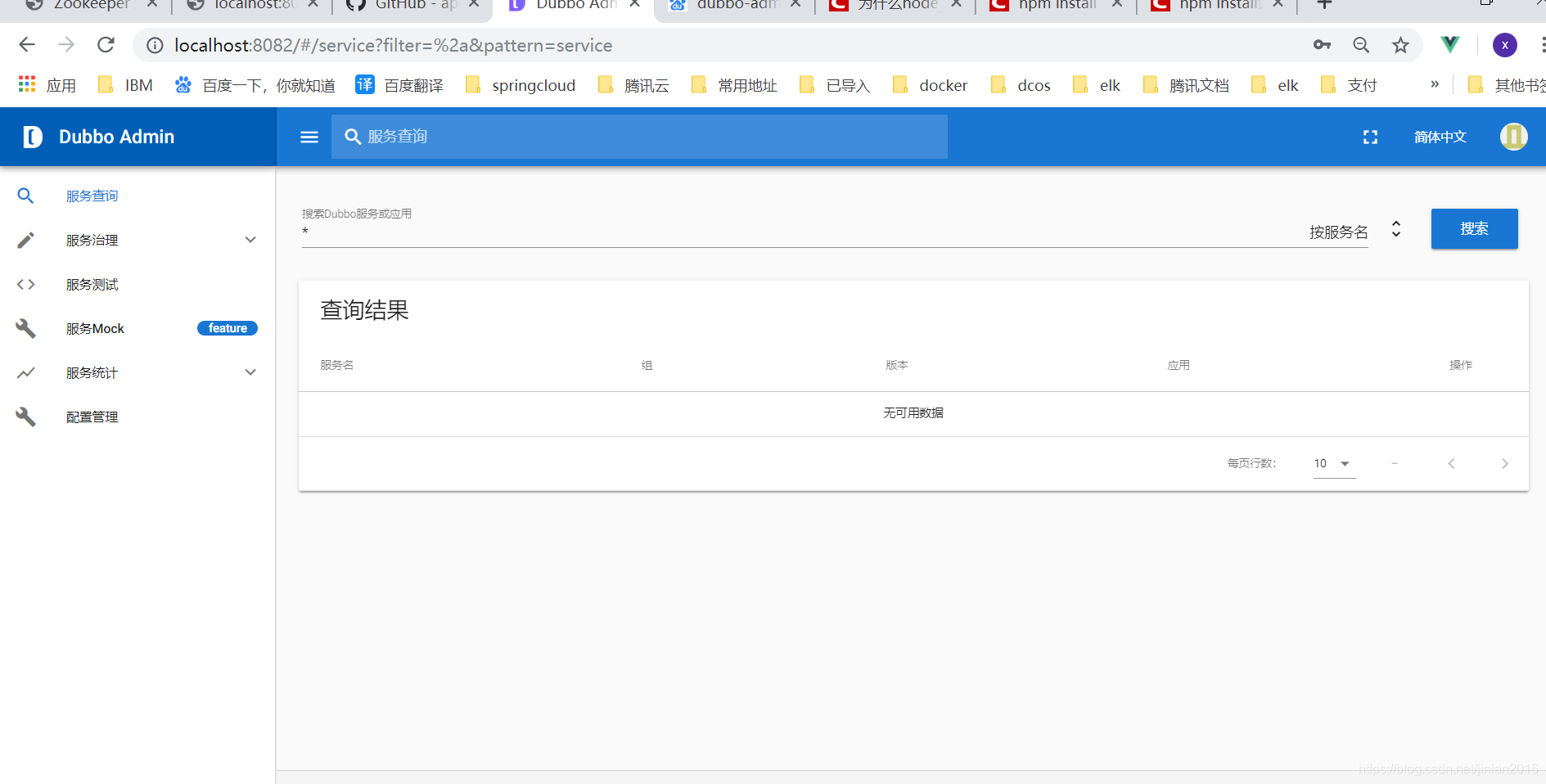Click the browser address bar URL

tap(393, 45)
